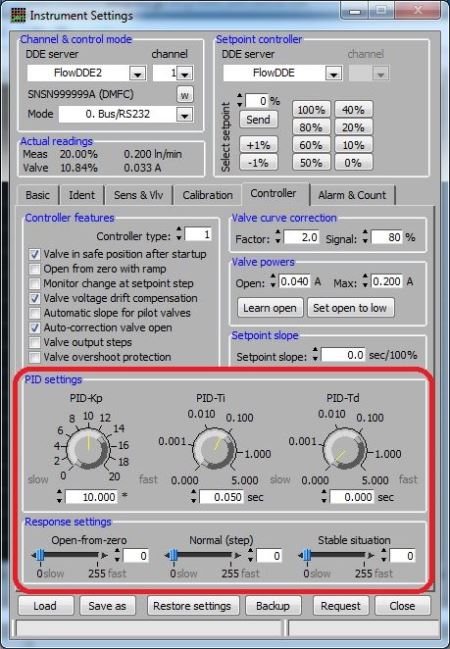Click the Open-from-zero value spinner arrows
The width and height of the screenshot is (450, 649).
click(118, 555)
